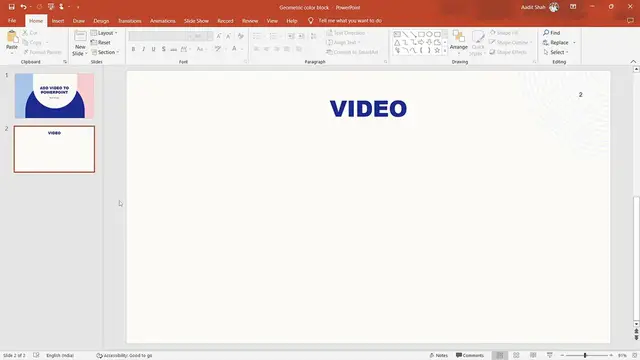Screen dimensions: 640x360
Task: Switch to the Slide Show tab
Action: [x=196, y=21]
